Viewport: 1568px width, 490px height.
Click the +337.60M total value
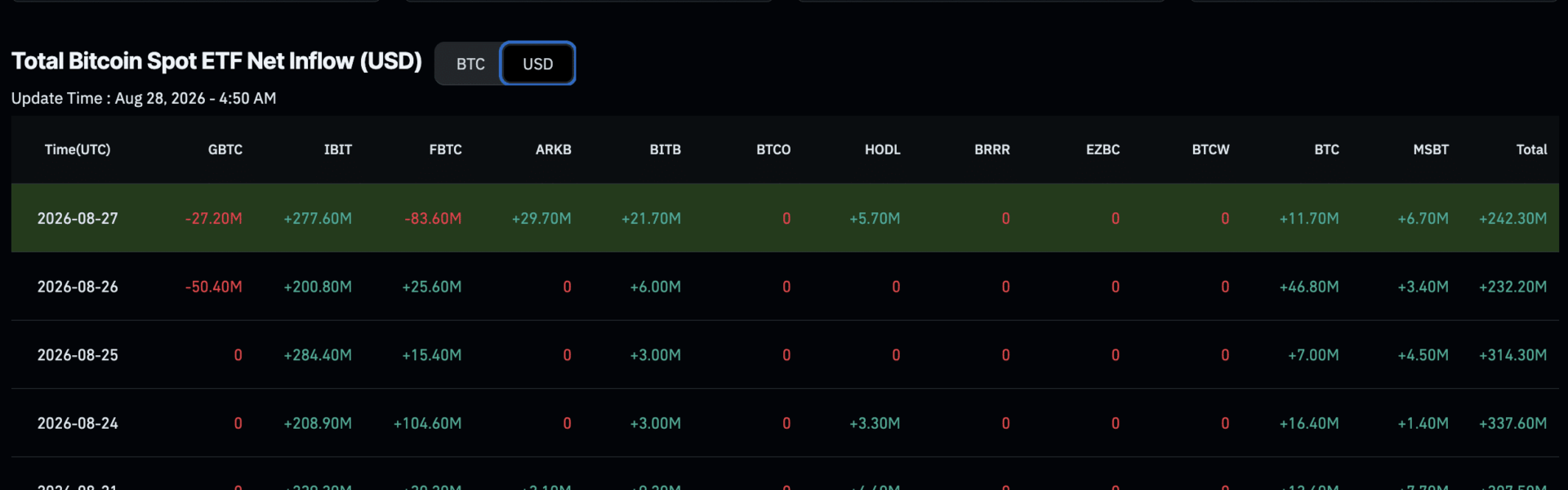pyautogui.click(x=1512, y=423)
